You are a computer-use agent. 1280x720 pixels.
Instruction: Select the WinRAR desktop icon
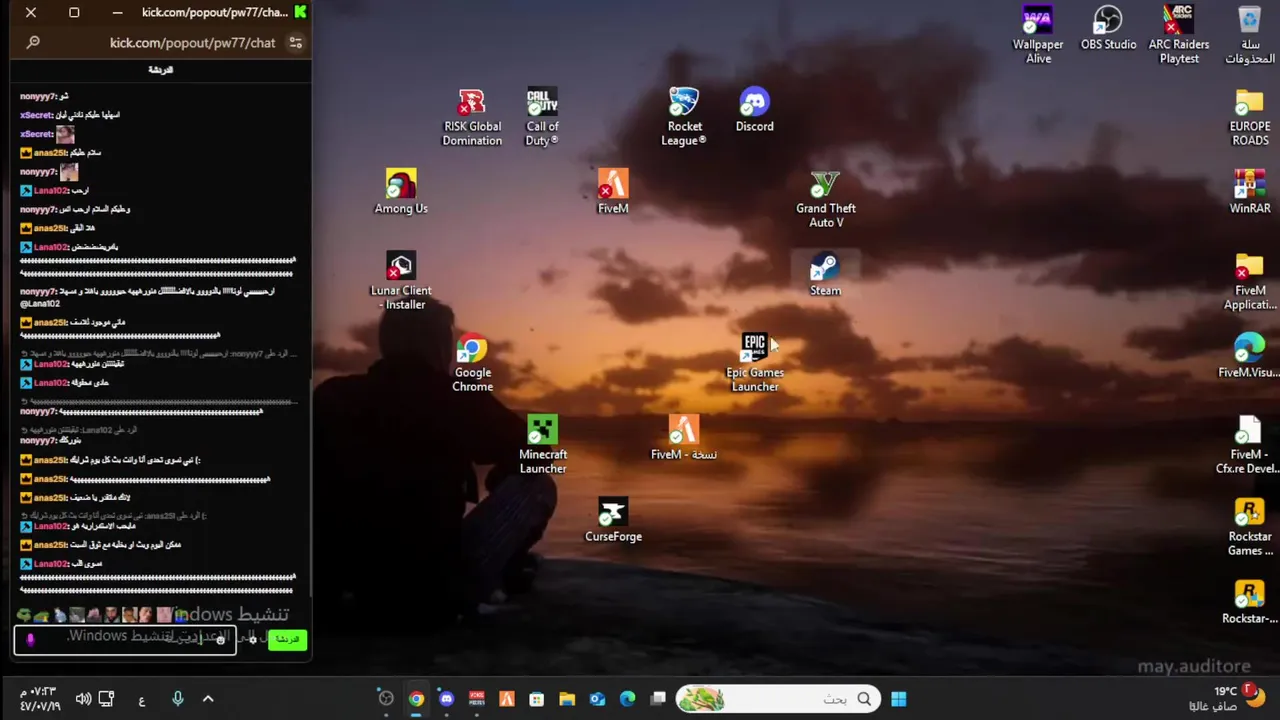[x=1250, y=193]
